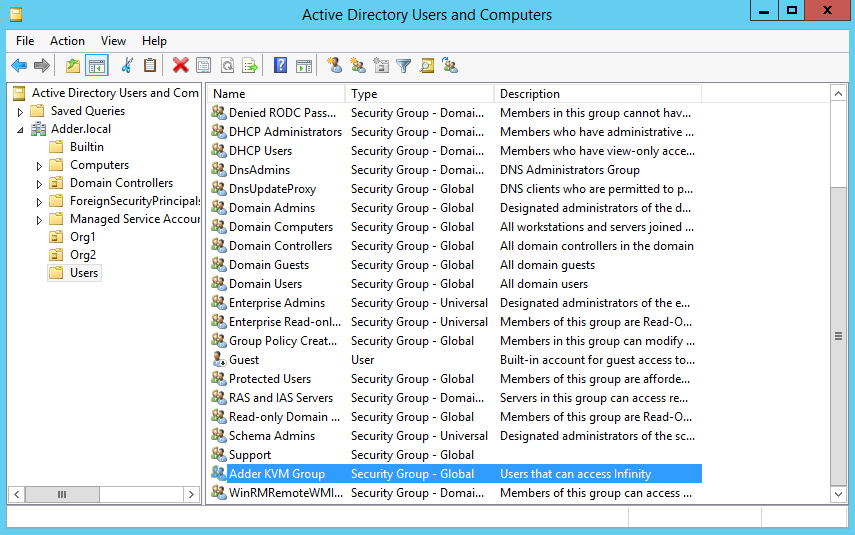Go up one level folder icon

click(73, 66)
